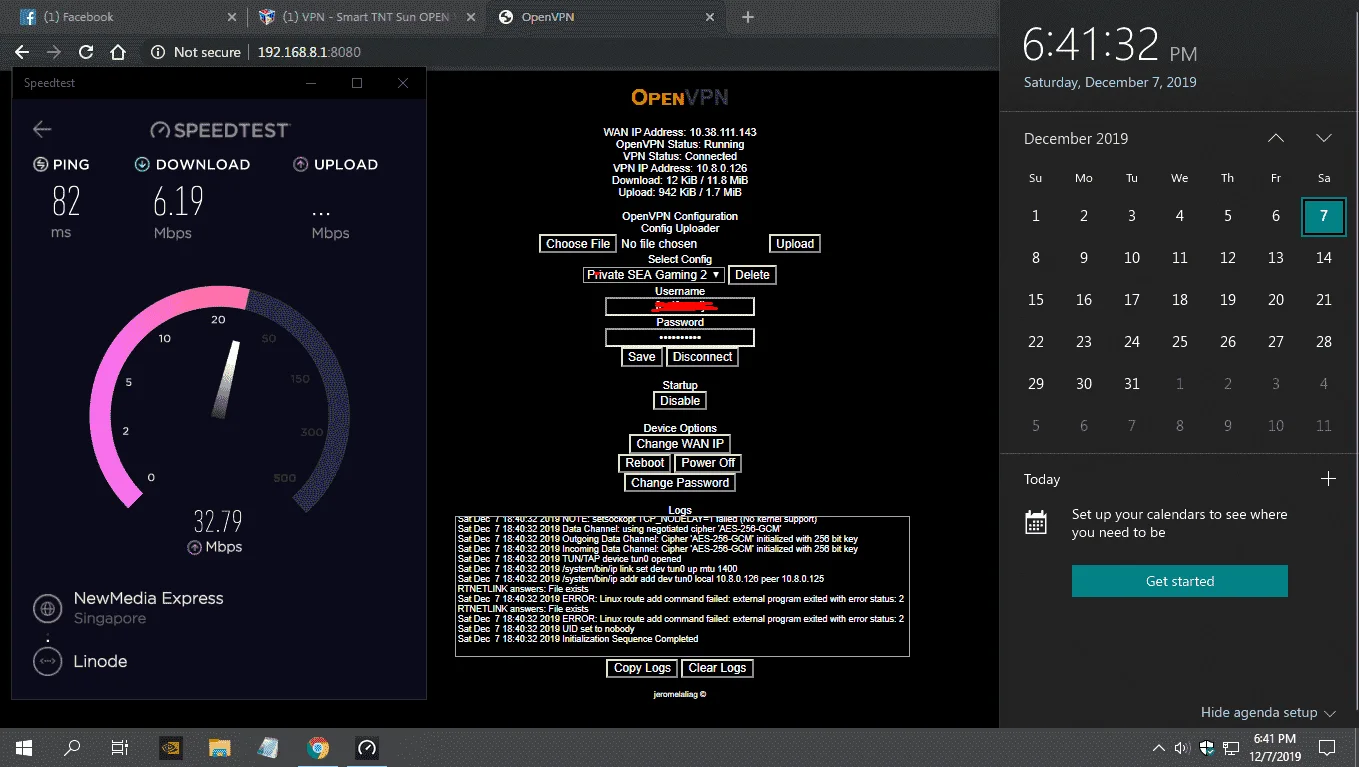Collapse agenda with Hide agenda setup

[1268, 713]
